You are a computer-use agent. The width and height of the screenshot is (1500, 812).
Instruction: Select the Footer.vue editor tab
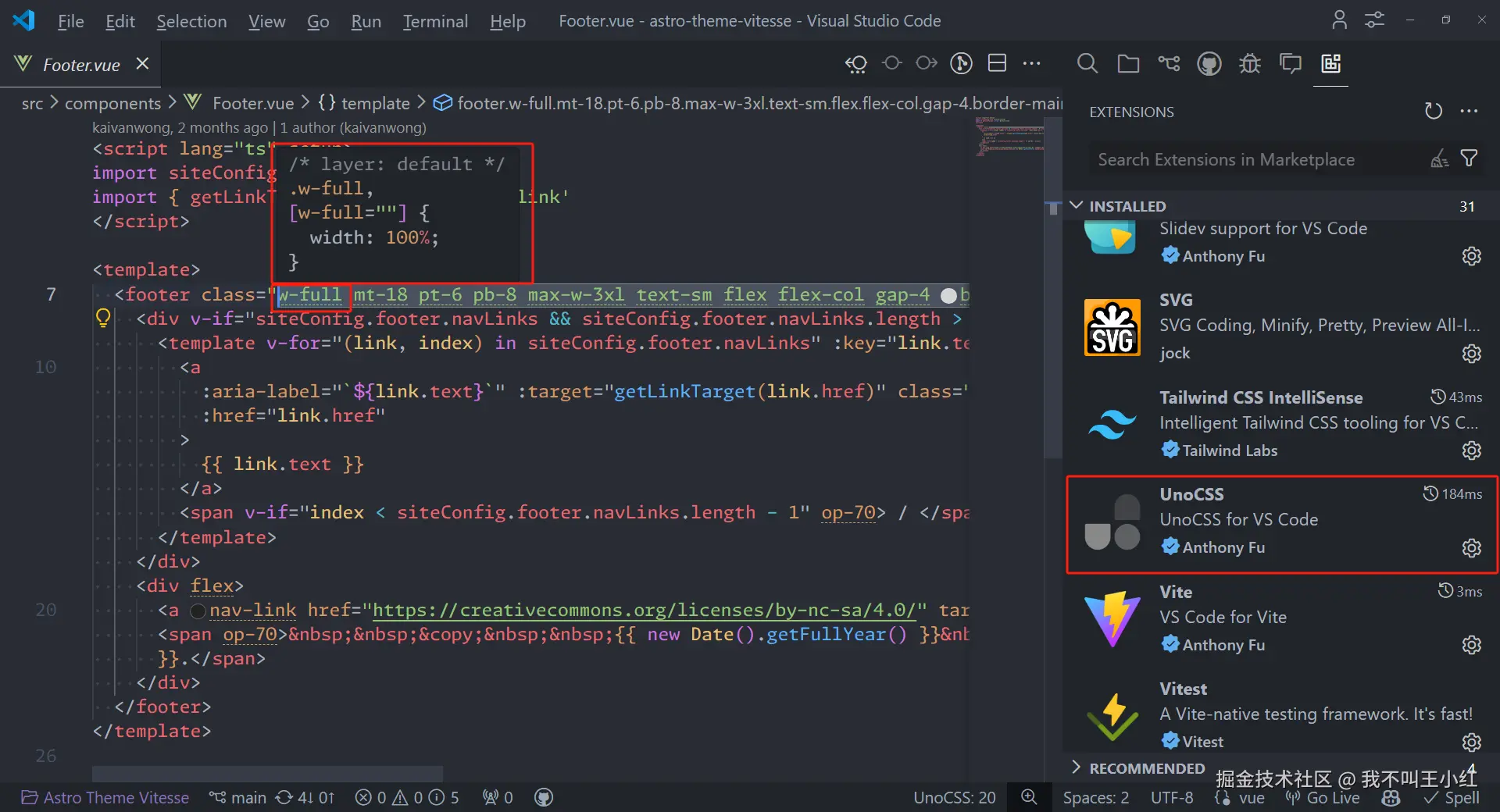[80, 64]
